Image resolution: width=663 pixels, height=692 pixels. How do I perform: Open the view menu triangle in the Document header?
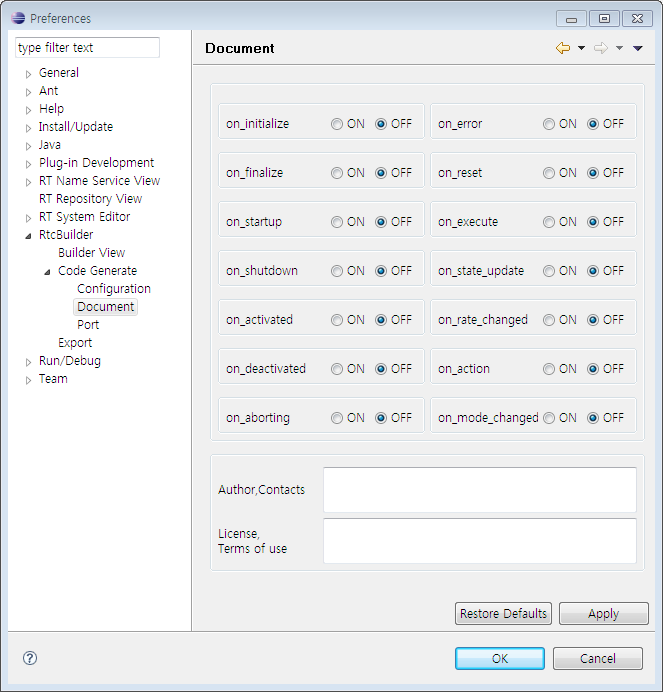pos(638,48)
